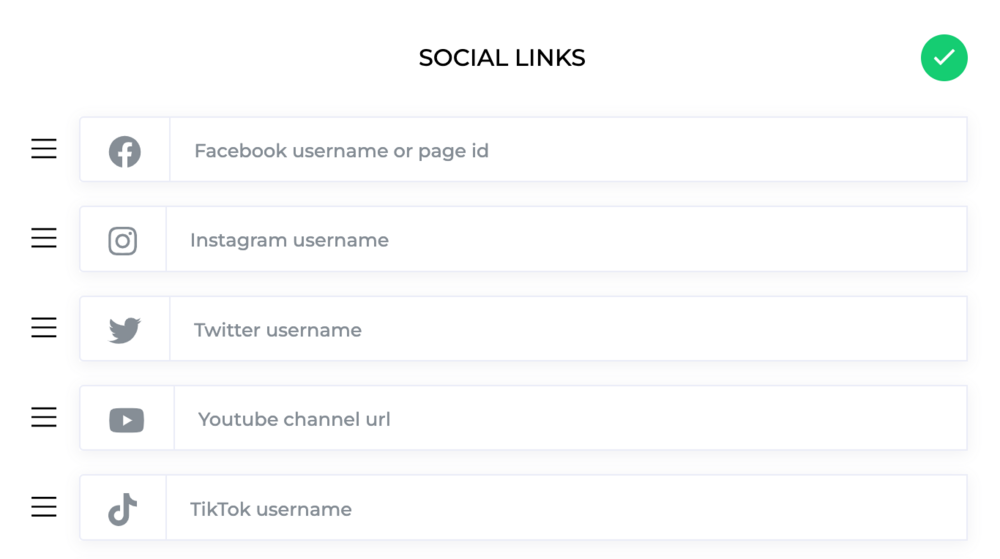
Task: Click the "Instagram username" placeholder text
Action: tap(289, 240)
